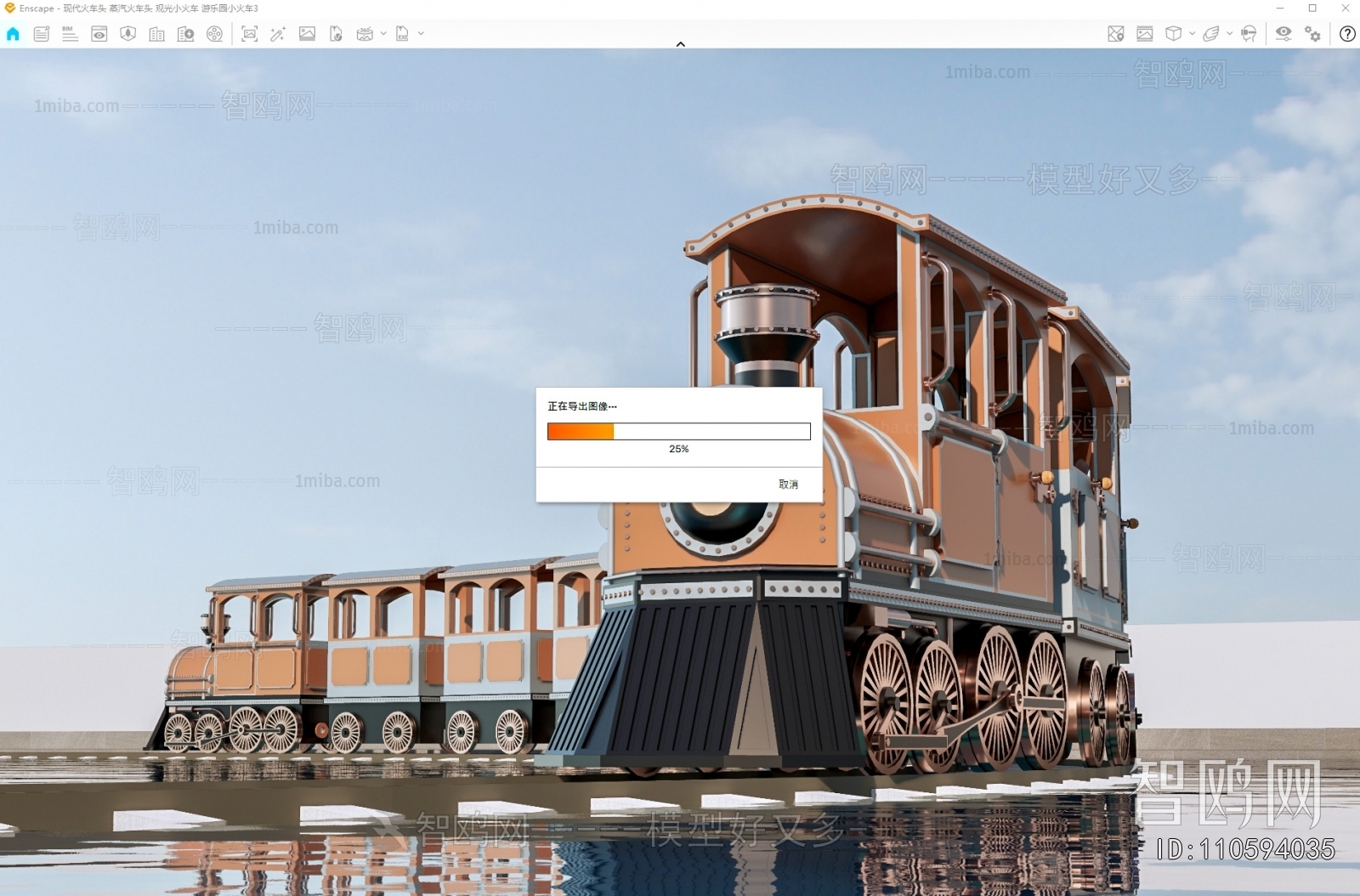Click the 取消 cancel button
The height and width of the screenshot is (896, 1360).
tap(788, 485)
